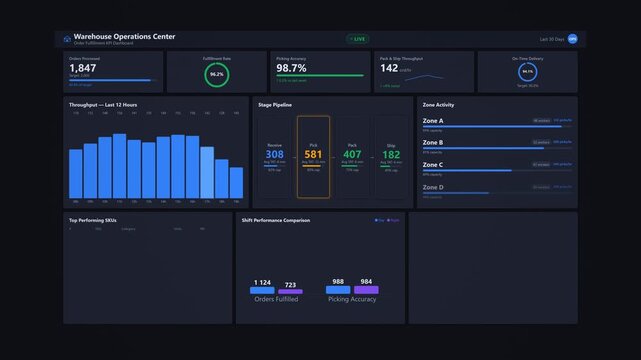Click the throughput sparkline trend line

(424, 77)
